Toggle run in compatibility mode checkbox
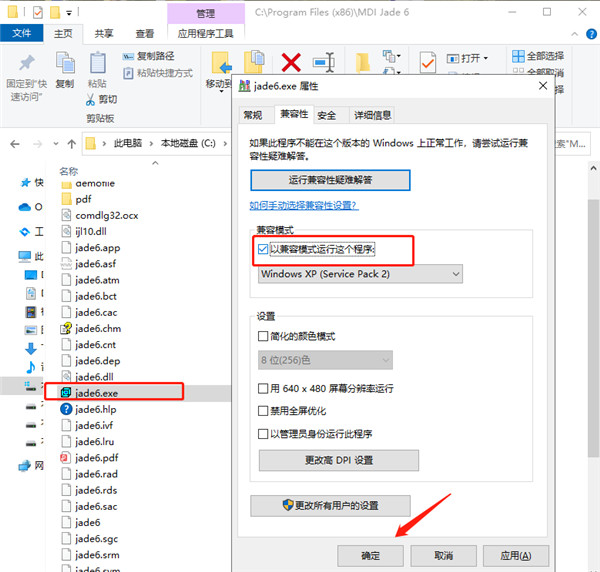The height and width of the screenshot is (572, 600). coord(262,249)
